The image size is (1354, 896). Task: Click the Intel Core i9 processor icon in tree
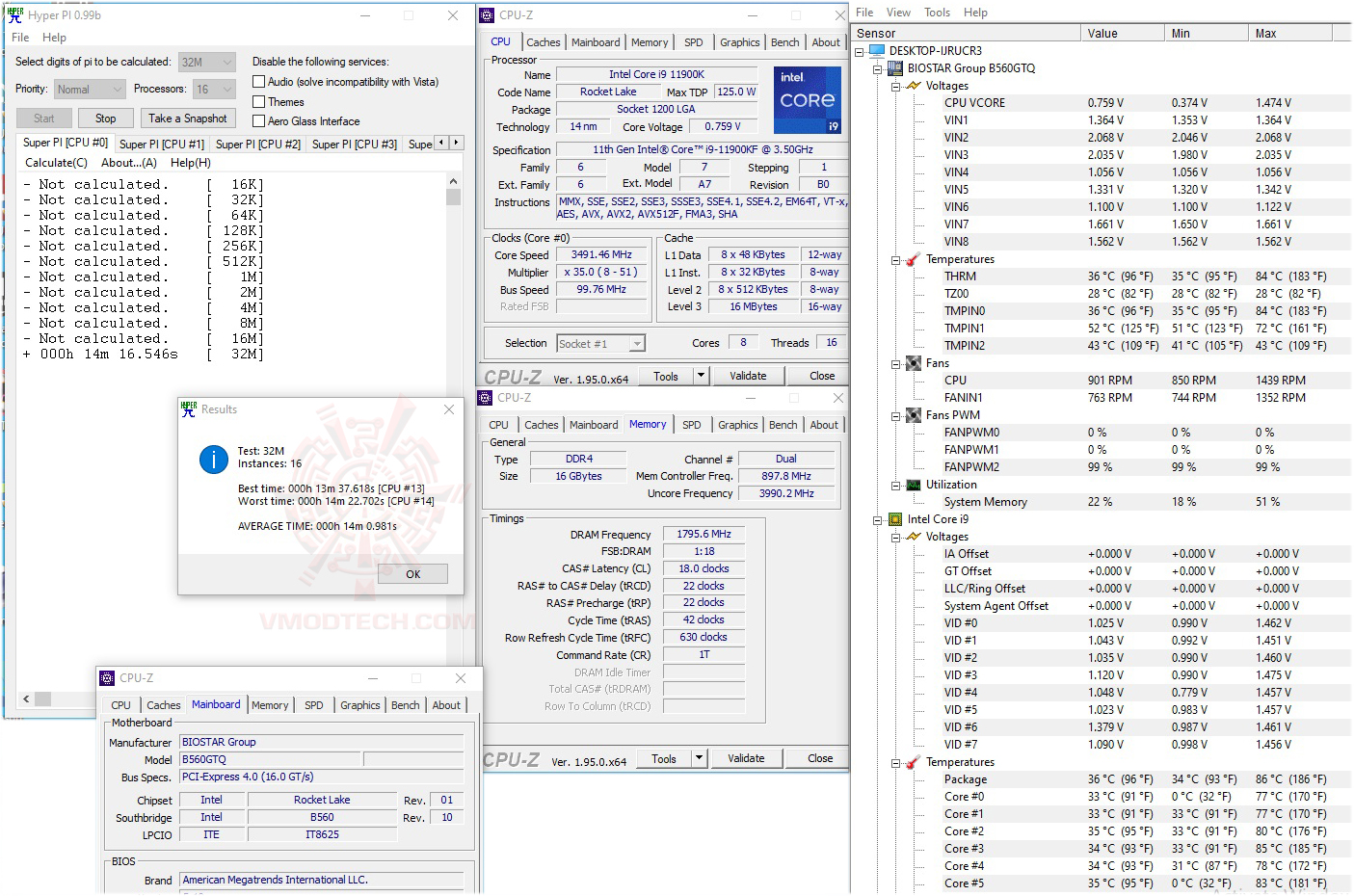[x=894, y=519]
